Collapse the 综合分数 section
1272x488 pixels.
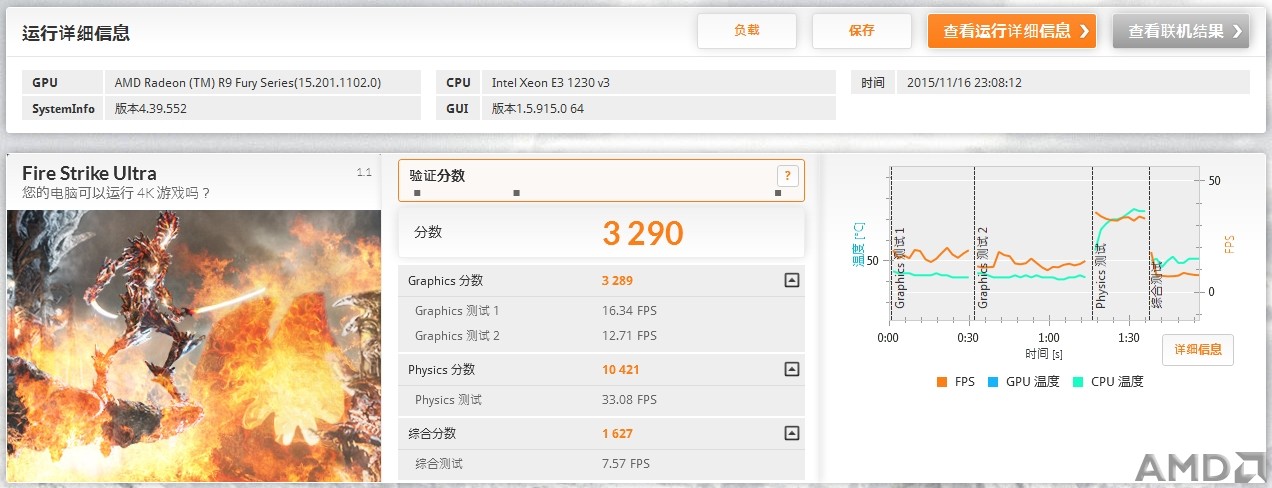pos(791,434)
